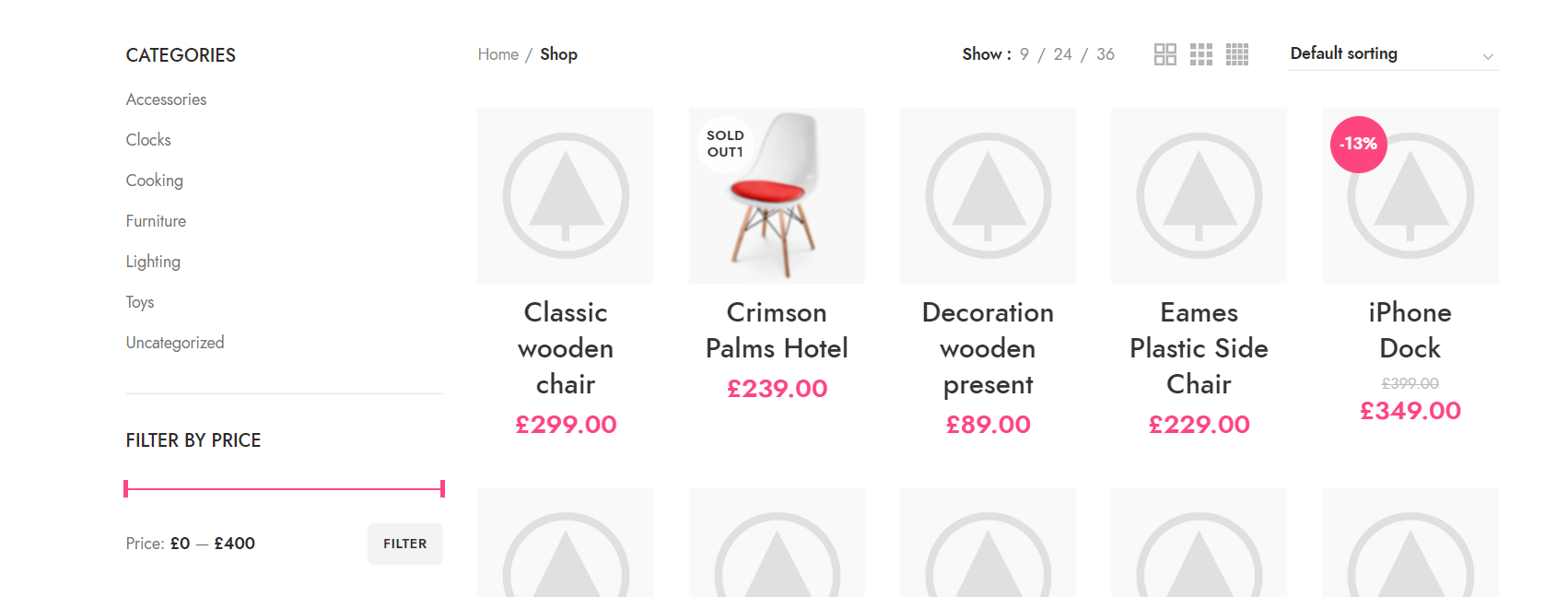Open the Accessories category
This screenshot has width=1568, height=597.
pos(166,99)
